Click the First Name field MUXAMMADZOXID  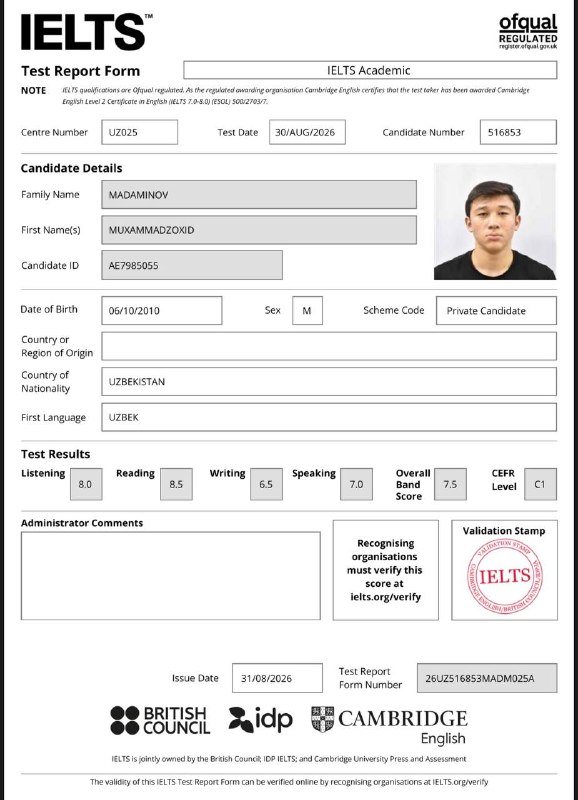[x=259, y=230]
